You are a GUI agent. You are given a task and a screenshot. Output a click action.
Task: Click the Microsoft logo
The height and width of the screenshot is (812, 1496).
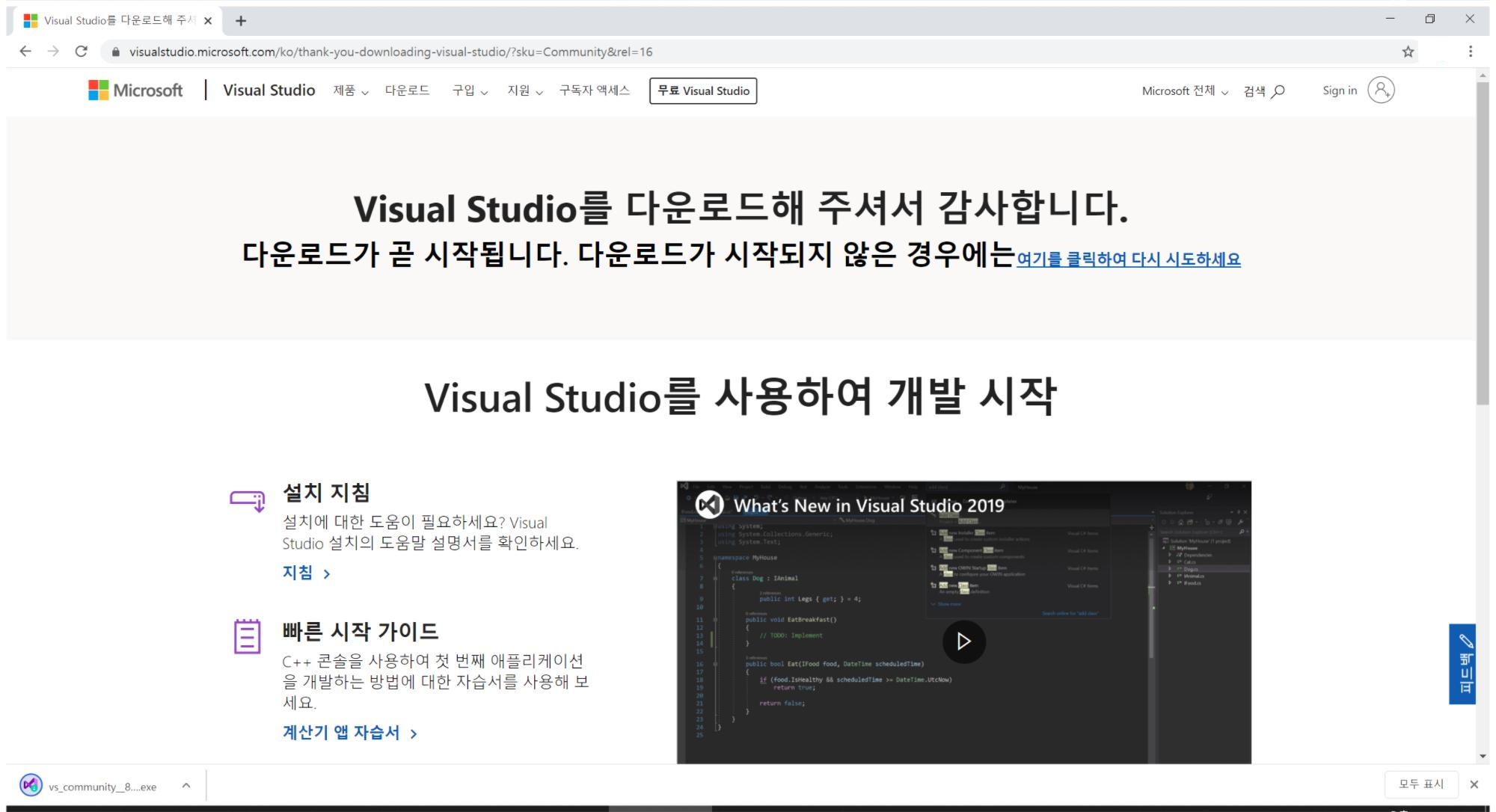[135, 90]
